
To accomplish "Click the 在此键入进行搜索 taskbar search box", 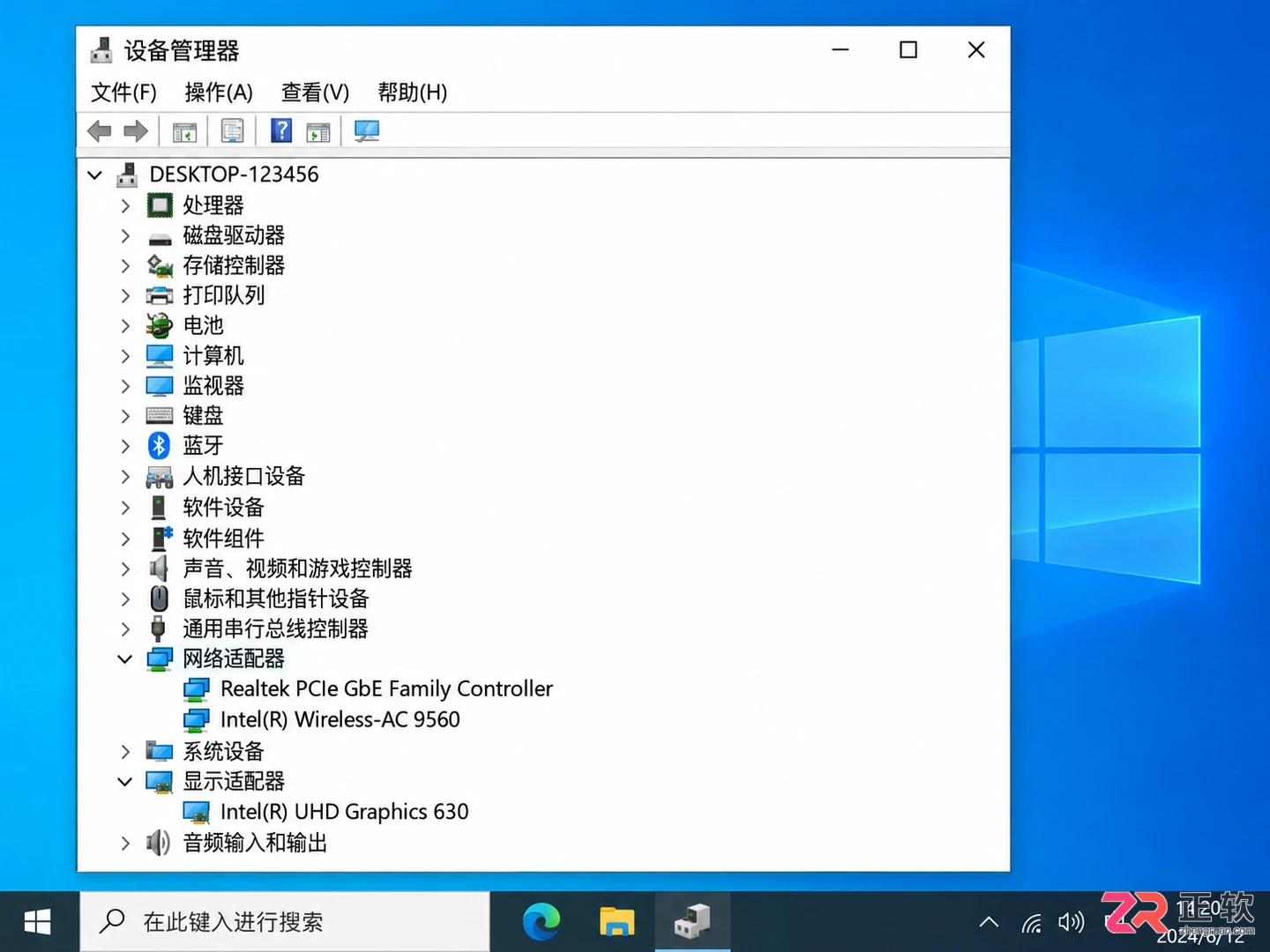I will pyautogui.click(x=285, y=922).
